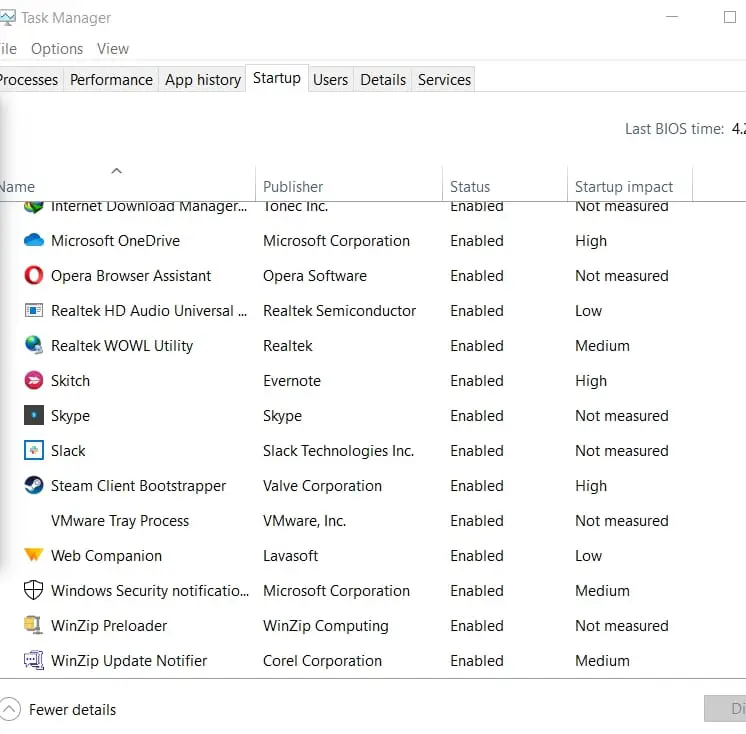
Task: Switch to the Services tab
Action: [444, 79]
